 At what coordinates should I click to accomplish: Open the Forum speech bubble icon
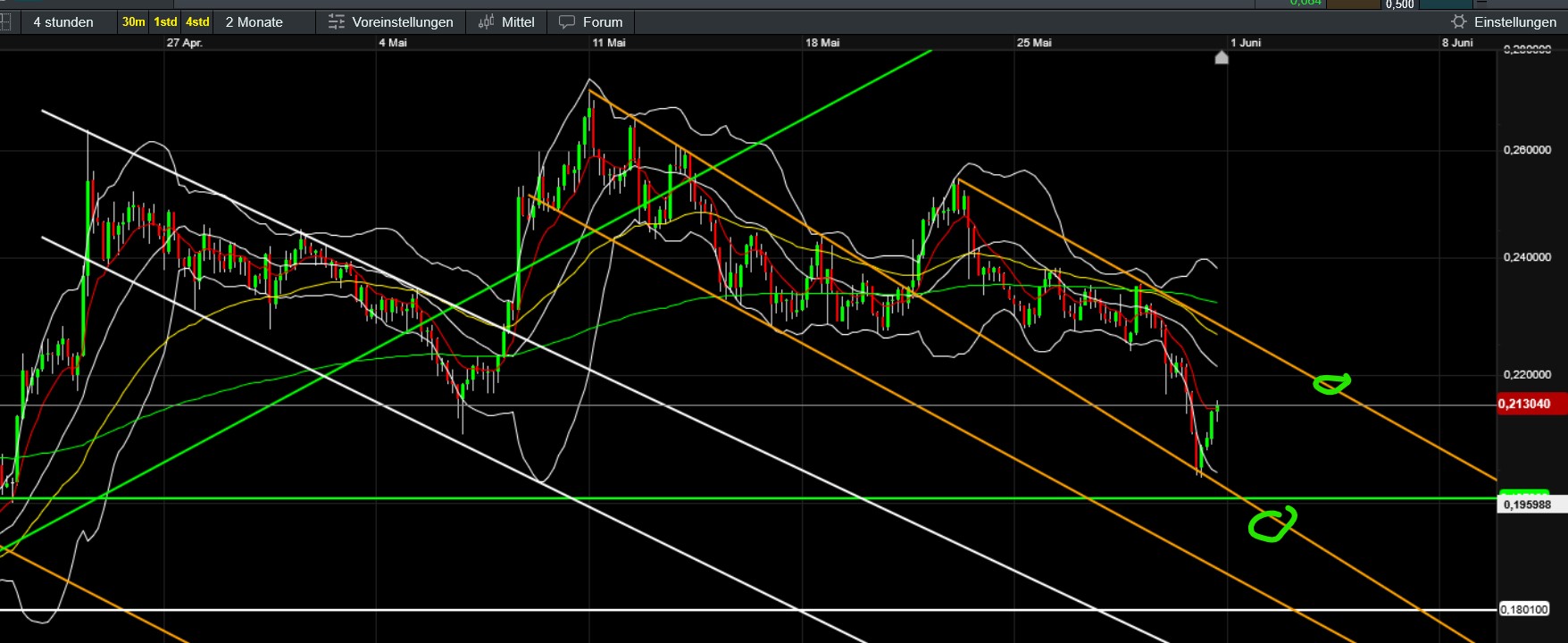point(567,21)
